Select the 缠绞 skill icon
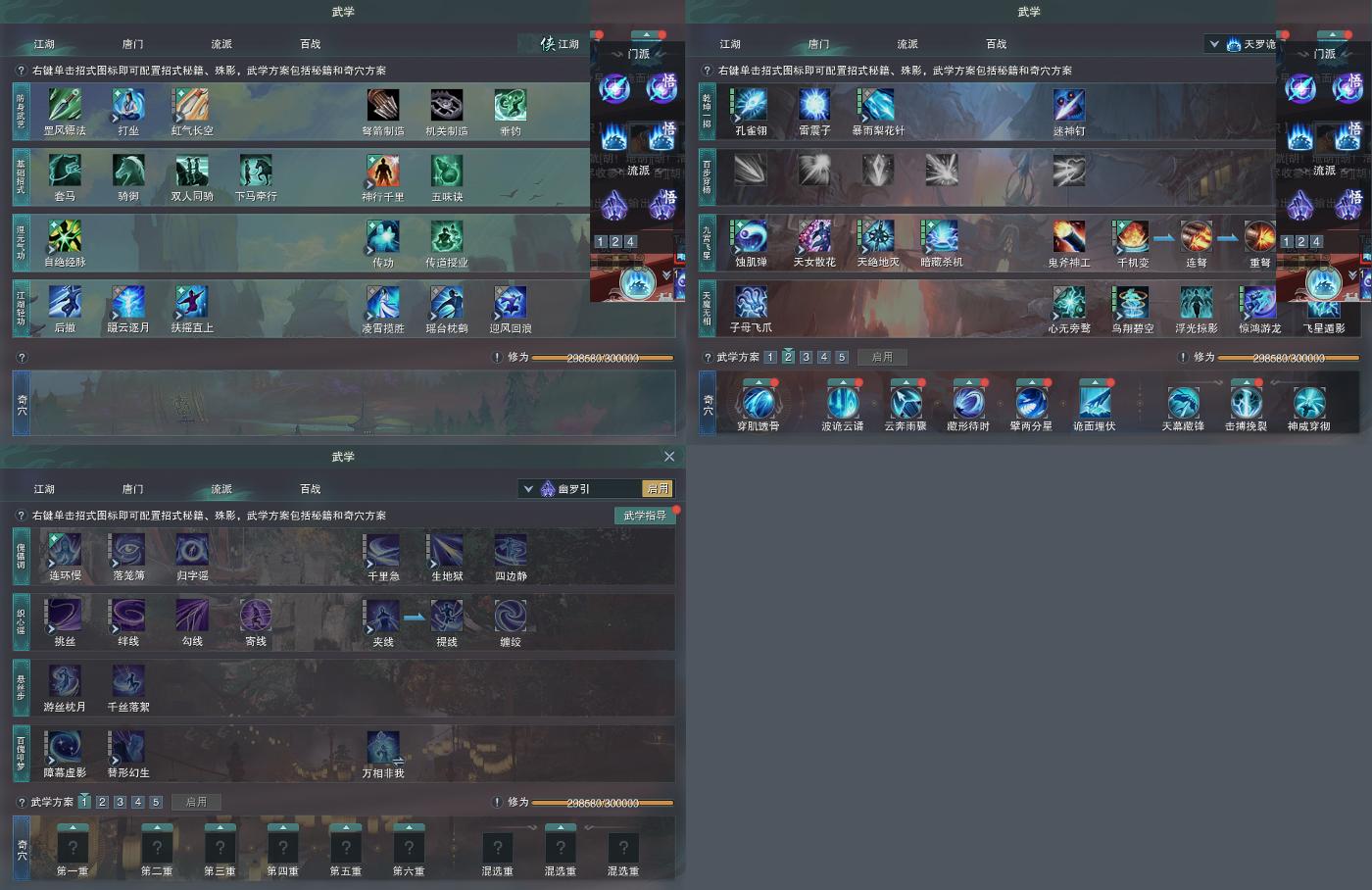This screenshot has height=890, width=1372. pyautogui.click(x=511, y=616)
